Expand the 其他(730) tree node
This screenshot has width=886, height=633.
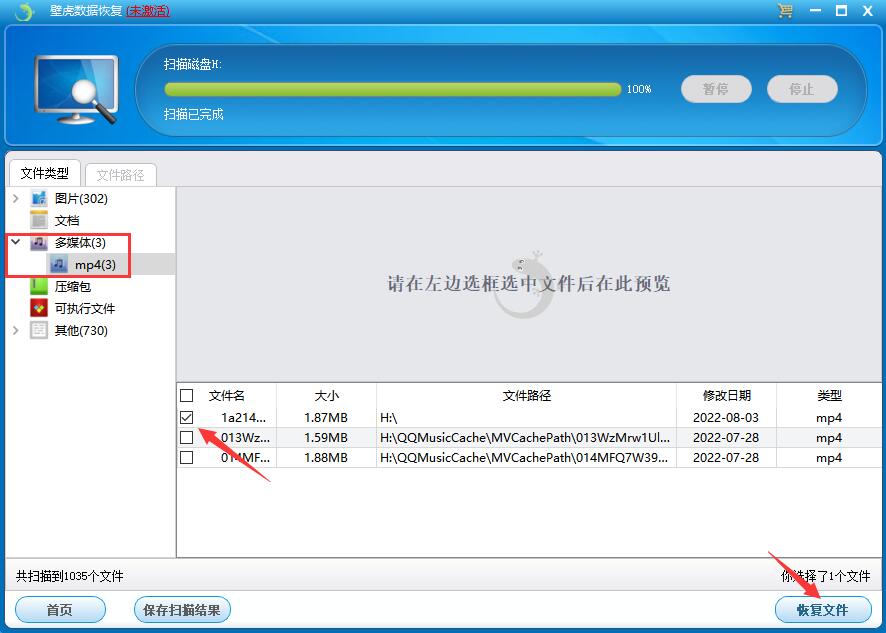(x=16, y=330)
